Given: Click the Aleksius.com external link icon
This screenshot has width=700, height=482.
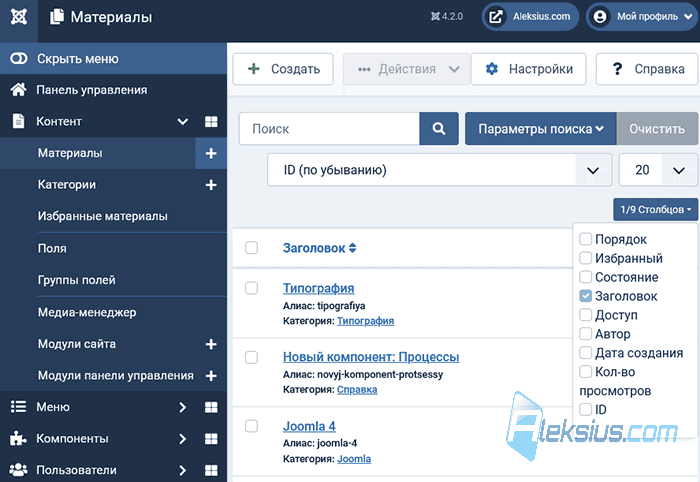Looking at the screenshot, I should tap(496, 17).
